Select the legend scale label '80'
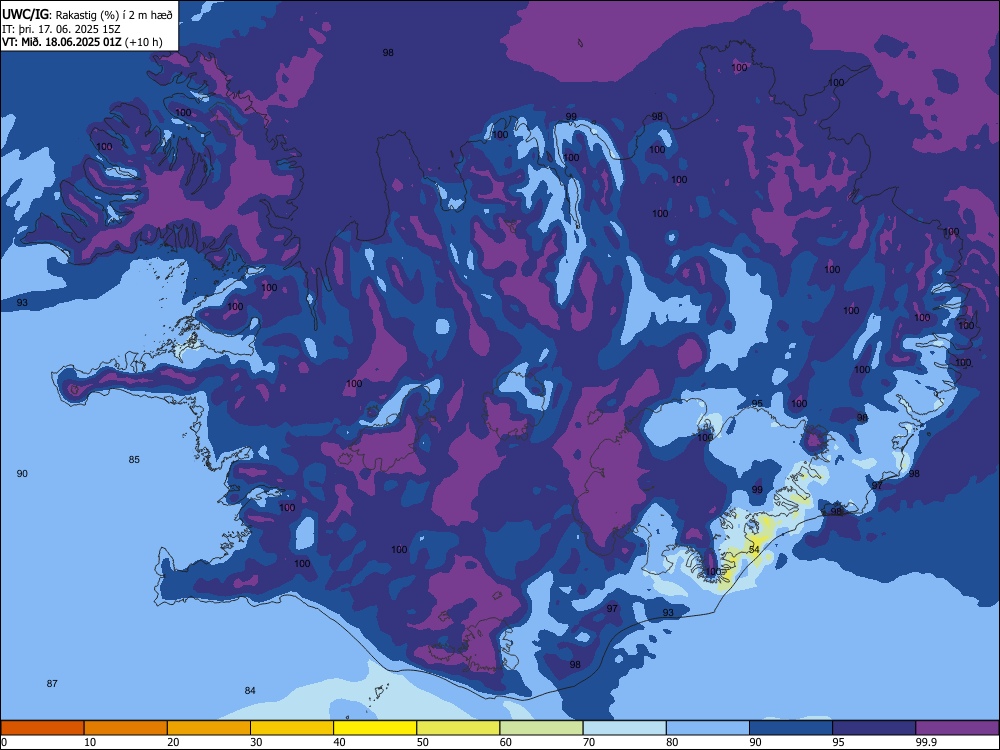1000x750 pixels. pos(673,742)
